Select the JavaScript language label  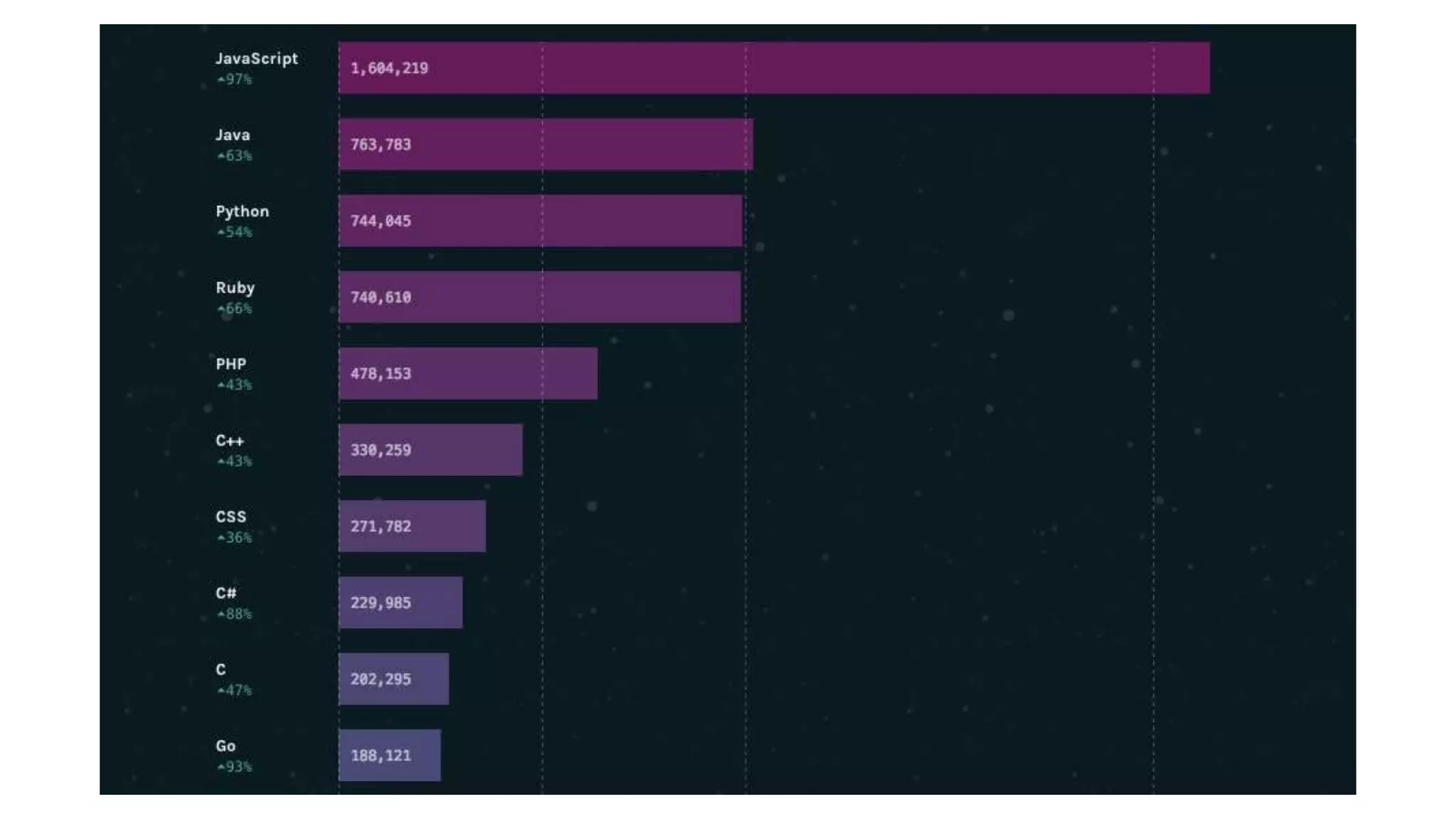(x=257, y=58)
